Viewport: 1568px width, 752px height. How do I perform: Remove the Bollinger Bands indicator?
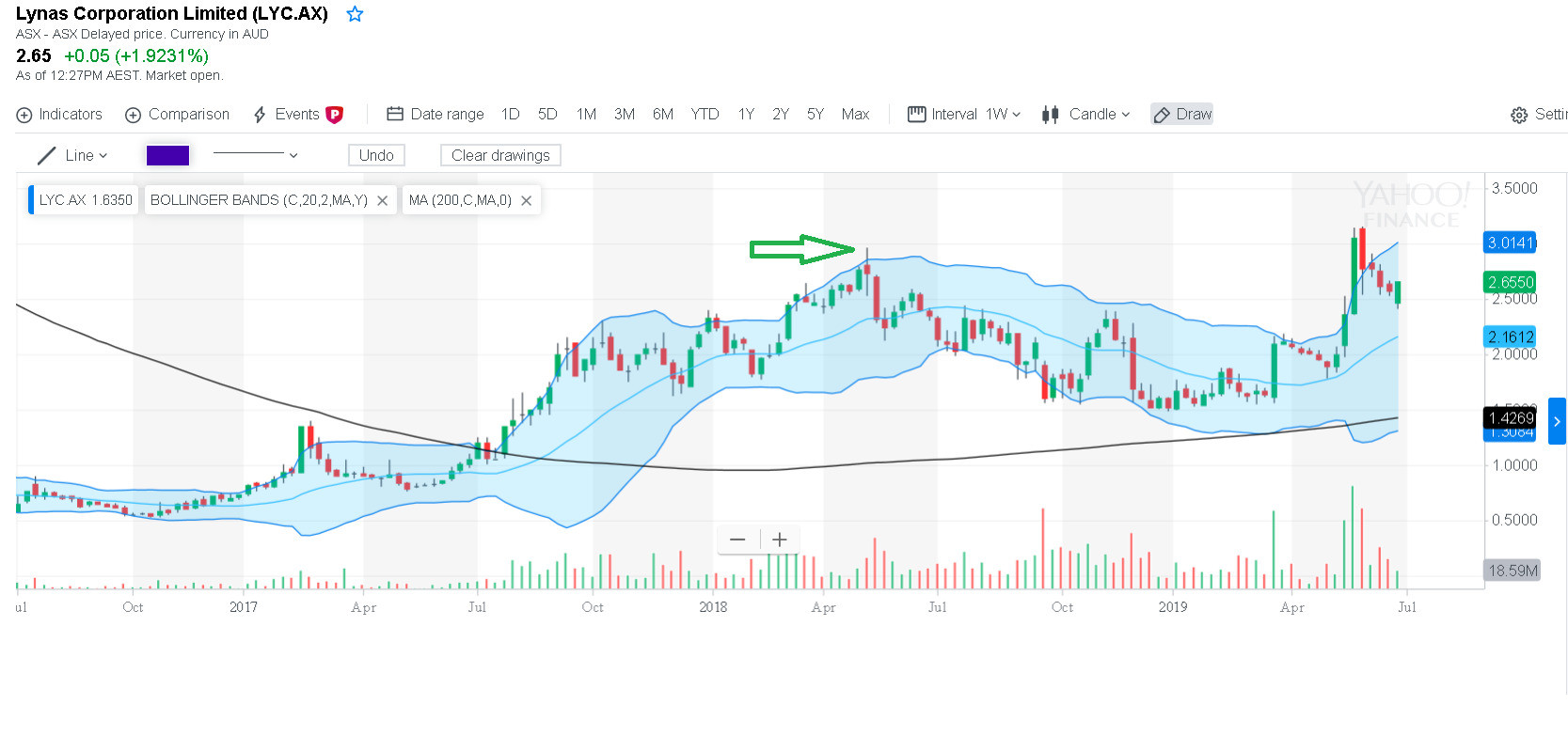383,200
